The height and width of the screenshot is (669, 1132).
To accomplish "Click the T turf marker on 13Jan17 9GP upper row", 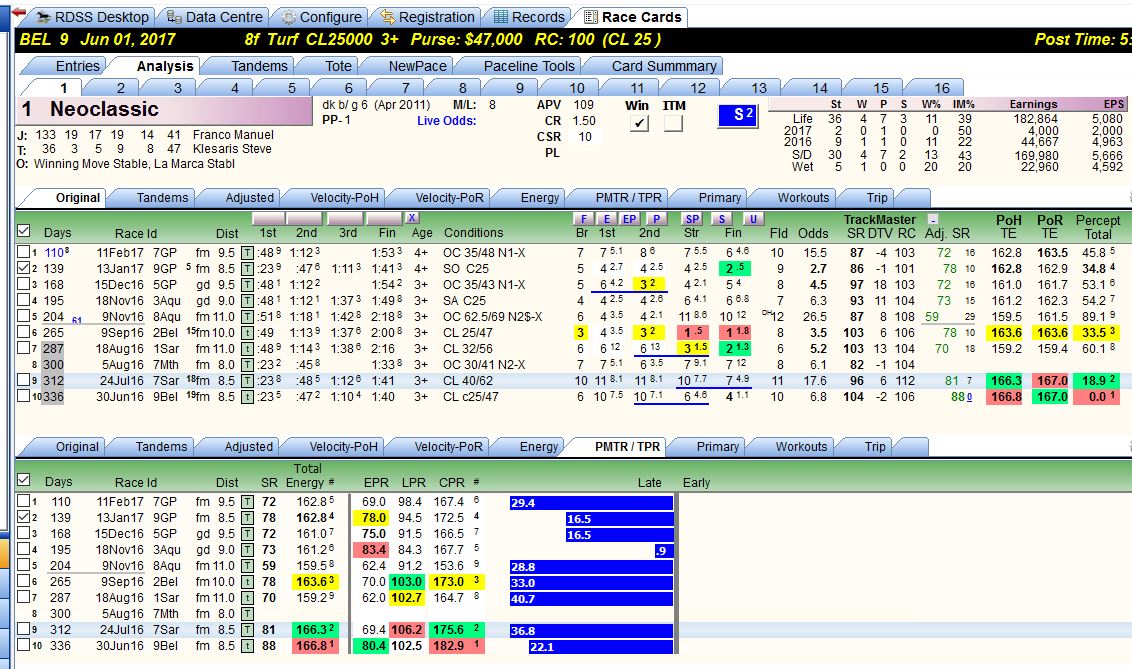I will 247,269.
